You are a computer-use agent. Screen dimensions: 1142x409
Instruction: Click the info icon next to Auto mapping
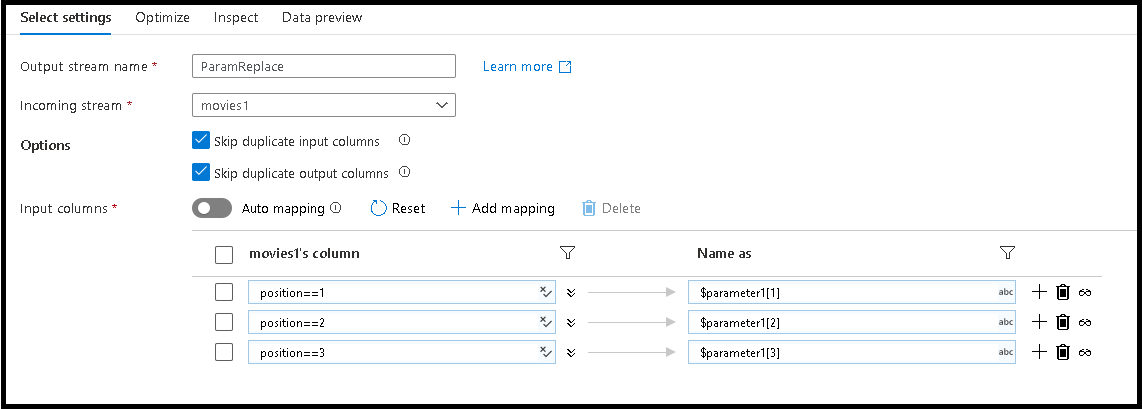[x=336, y=208]
